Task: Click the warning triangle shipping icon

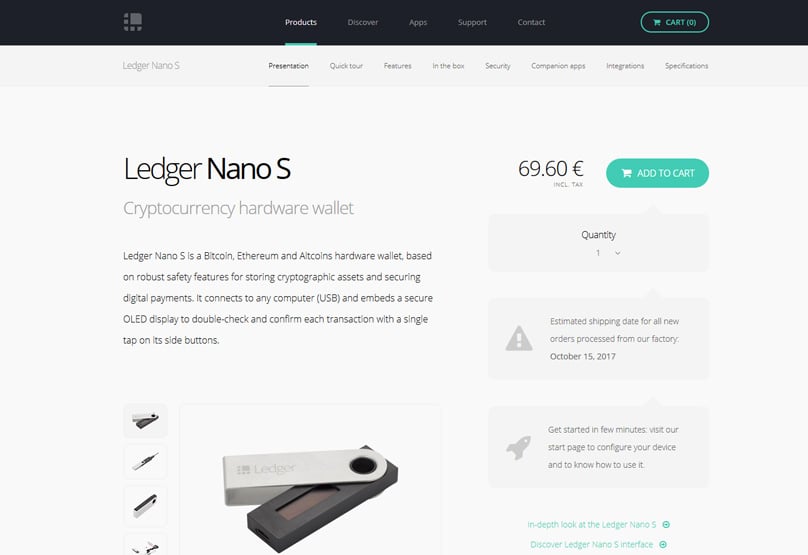Action: (x=519, y=338)
